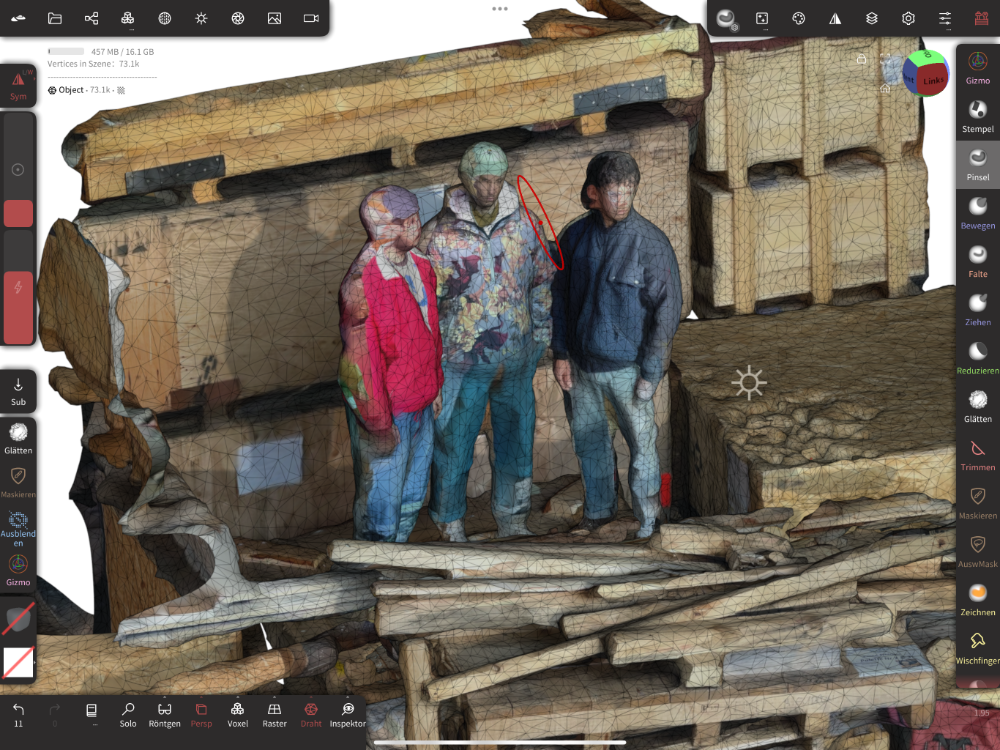Screen dimensions: 1000x750
Task: Open the layers stack menu
Action: (871, 18)
